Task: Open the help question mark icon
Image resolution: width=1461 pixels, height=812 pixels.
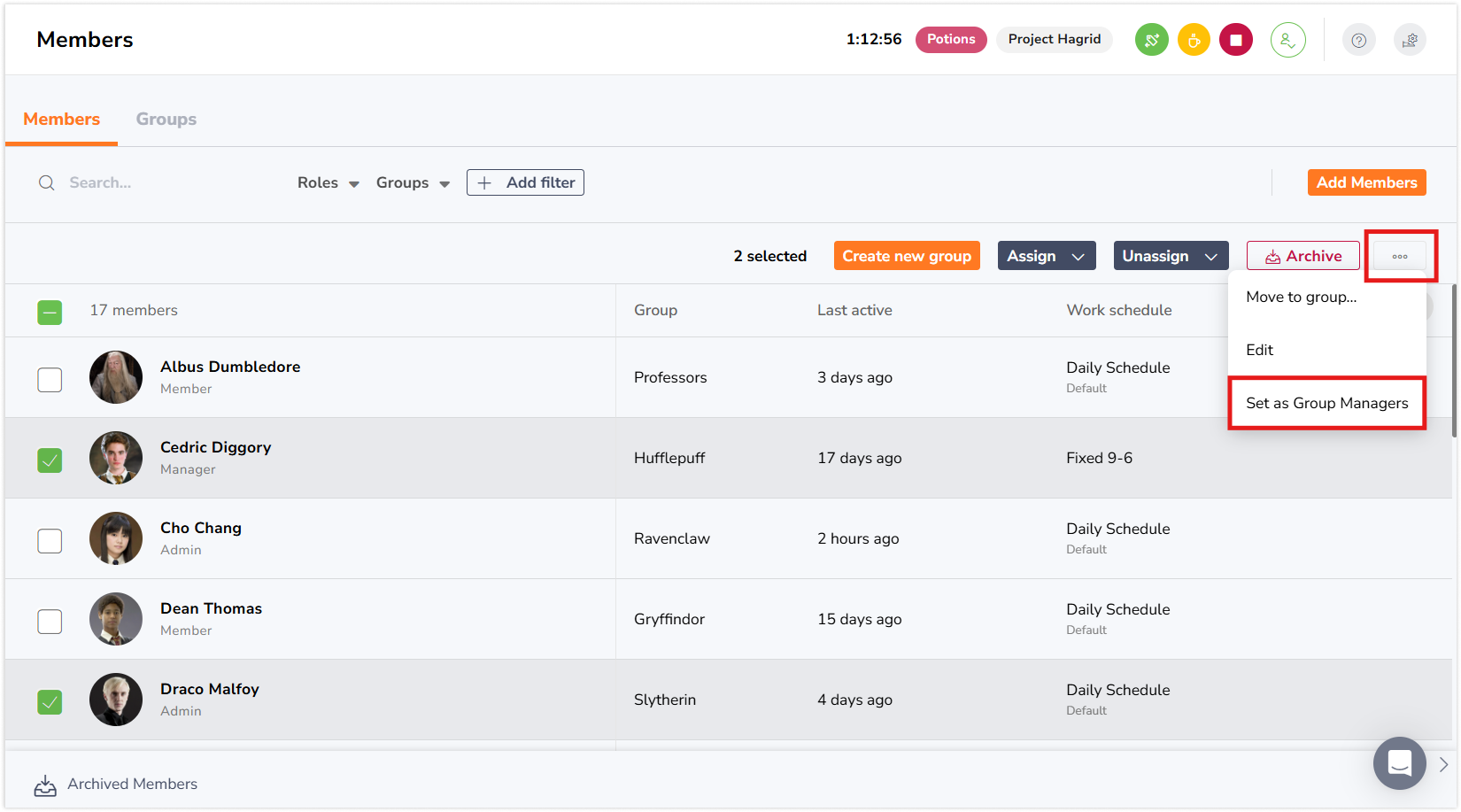Action: tap(1359, 40)
